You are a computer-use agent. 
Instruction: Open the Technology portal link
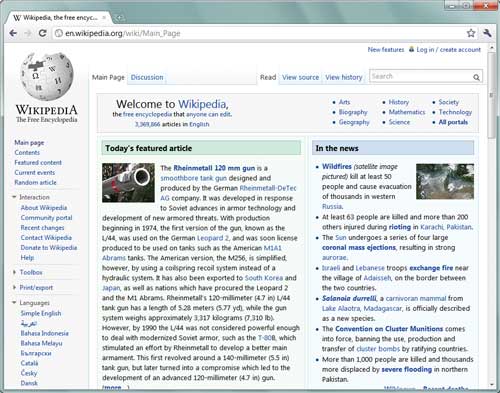[455, 112]
